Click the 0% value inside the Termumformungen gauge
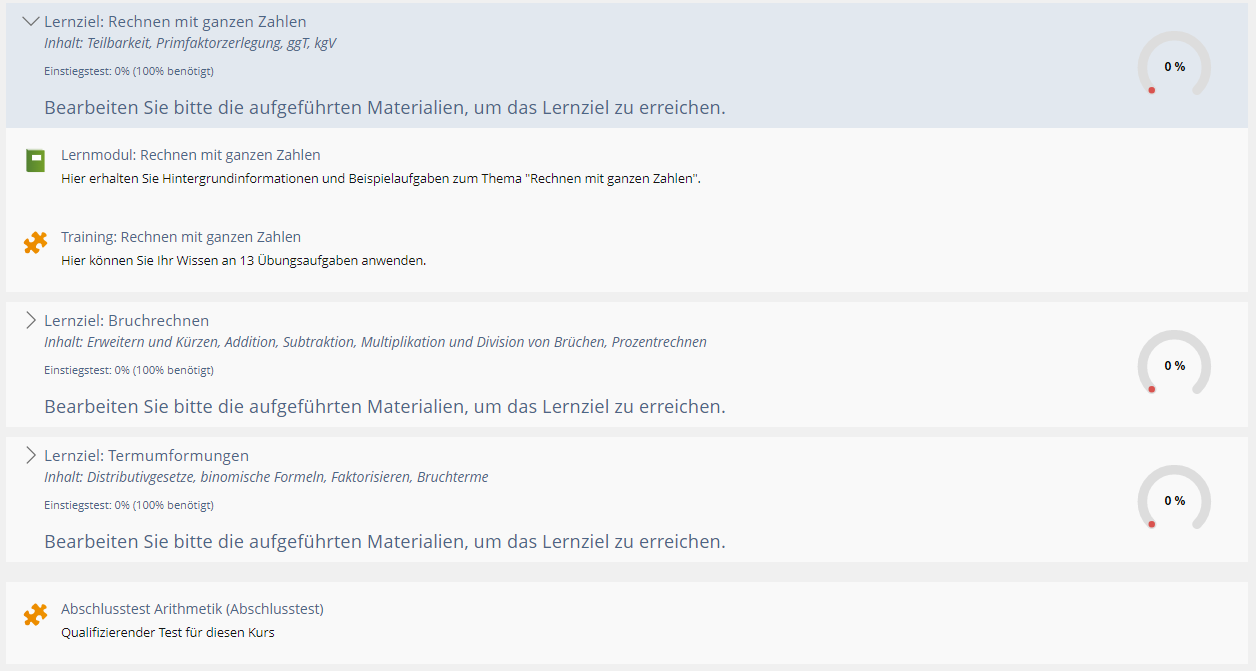Viewport: 1256px width, 671px height. [1173, 500]
